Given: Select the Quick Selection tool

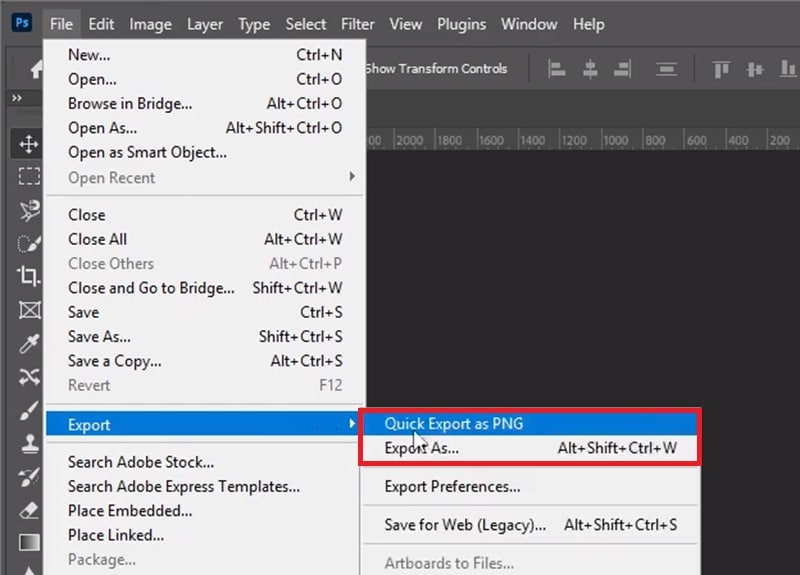Looking at the screenshot, I should point(29,243).
